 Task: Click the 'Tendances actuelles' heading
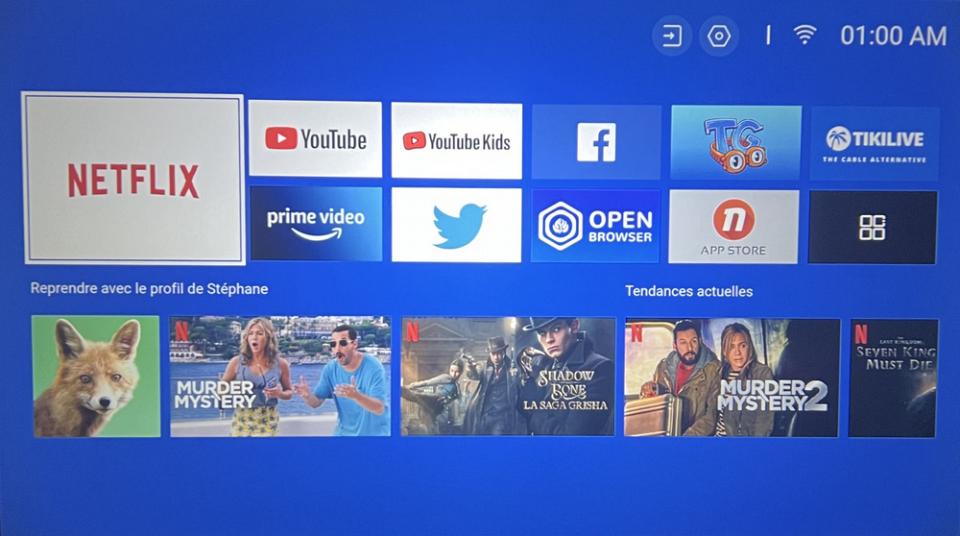tap(689, 291)
